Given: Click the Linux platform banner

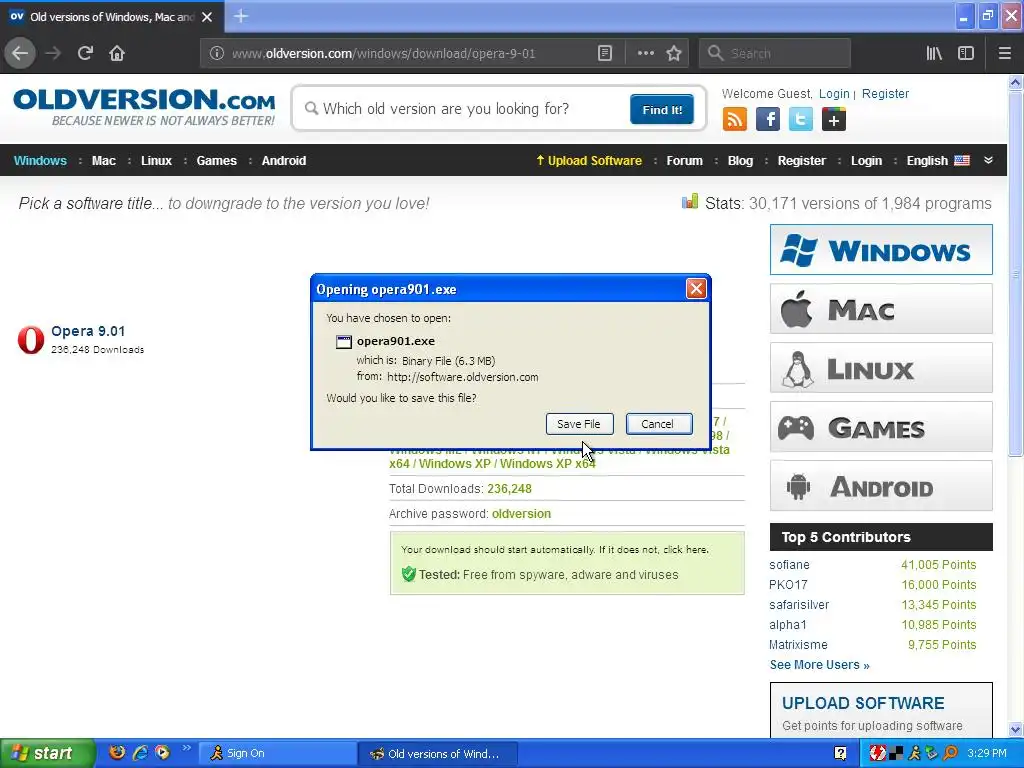Looking at the screenshot, I should (x=881, y=368).
